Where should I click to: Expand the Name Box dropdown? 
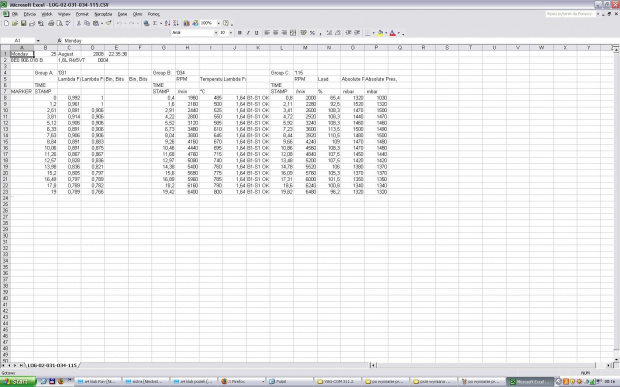[x=38, y=40]
